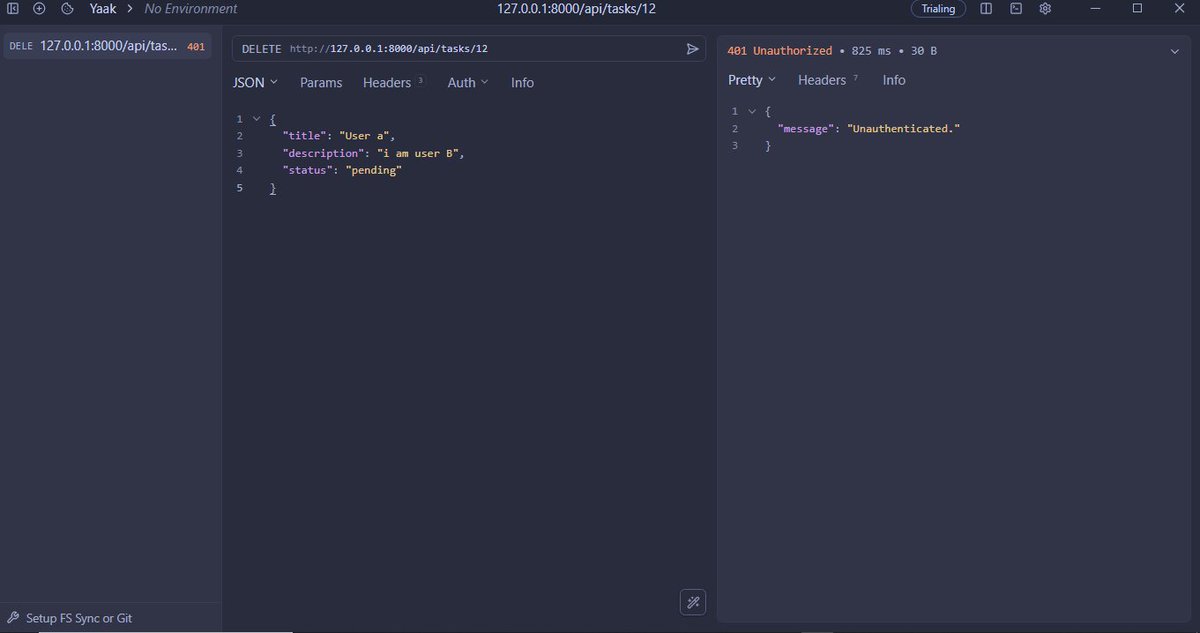Switch to the request Params tab

pyautogui.click(x=321, y=82)
